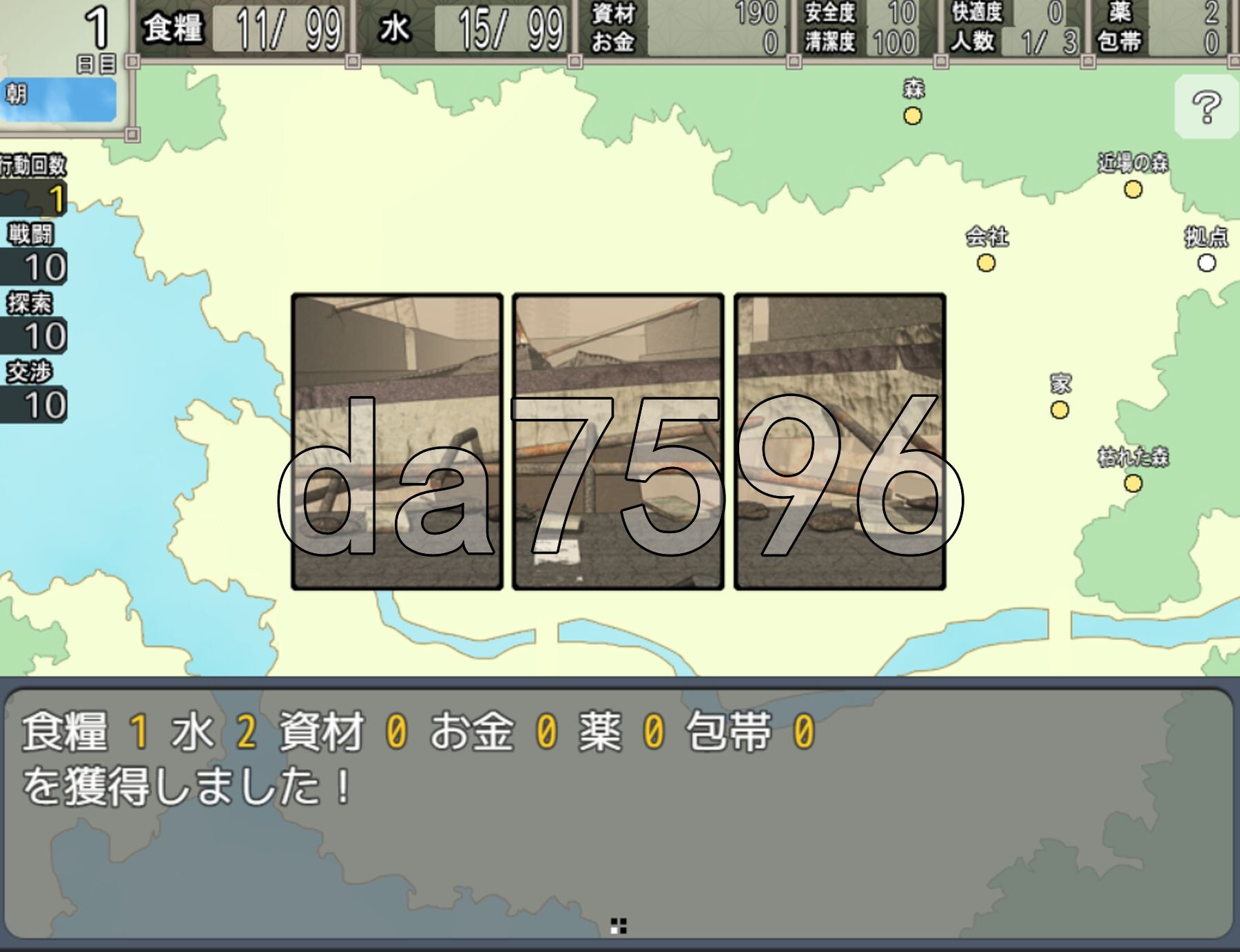The height and width of the screenshot is (952, 1240).
Task: Advance dialog via blinking continue indicator
Action: (619, 927)
